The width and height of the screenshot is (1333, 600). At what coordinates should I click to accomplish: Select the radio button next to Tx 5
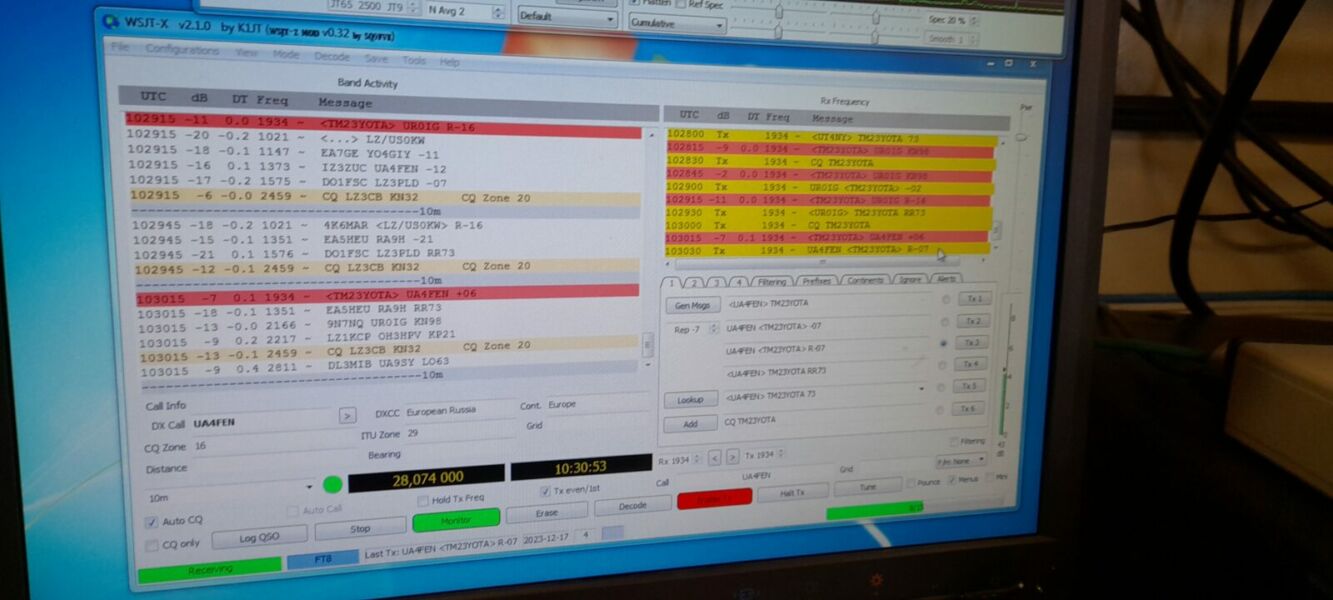pos(942,387)
